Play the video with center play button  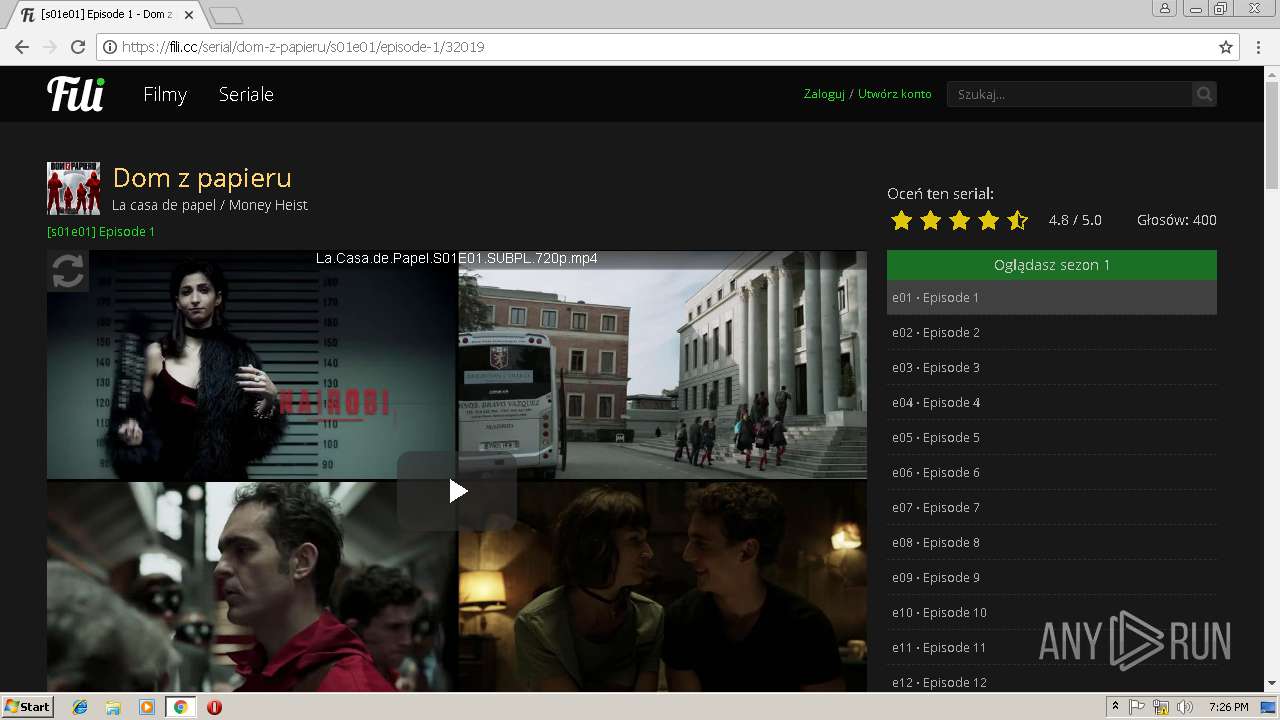[x=457, y=491]
